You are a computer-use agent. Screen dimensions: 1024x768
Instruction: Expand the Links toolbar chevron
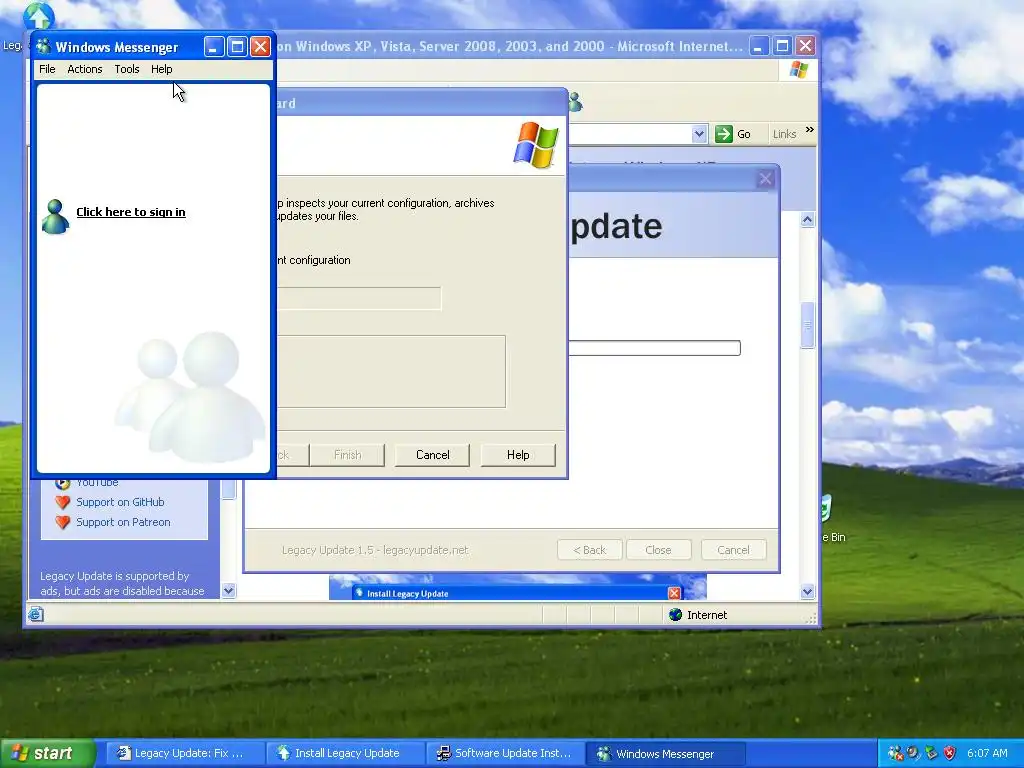point(810,130)
